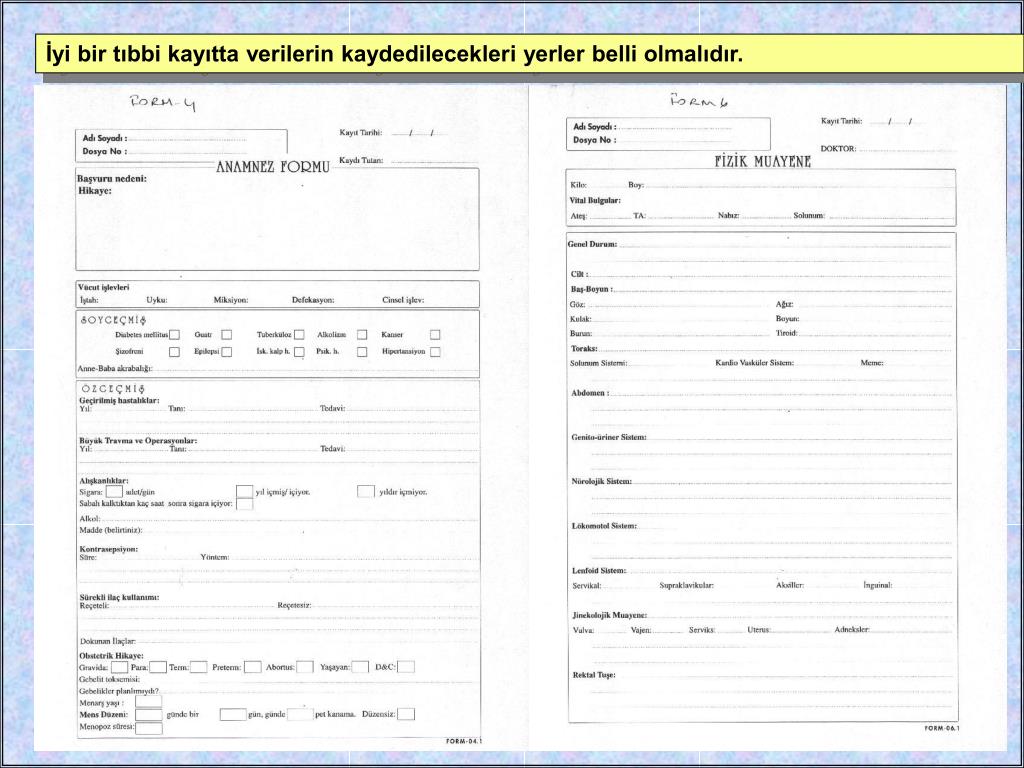The image size is (1024, 768).
Task: Check the Tuberküloz box
Action: click(x=299, y=334)
